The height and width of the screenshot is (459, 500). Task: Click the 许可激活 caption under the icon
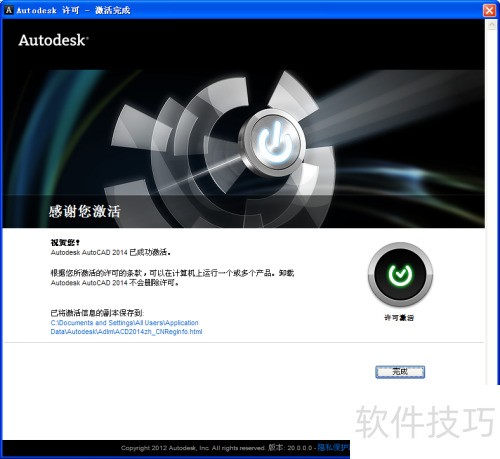coord(399,318)
